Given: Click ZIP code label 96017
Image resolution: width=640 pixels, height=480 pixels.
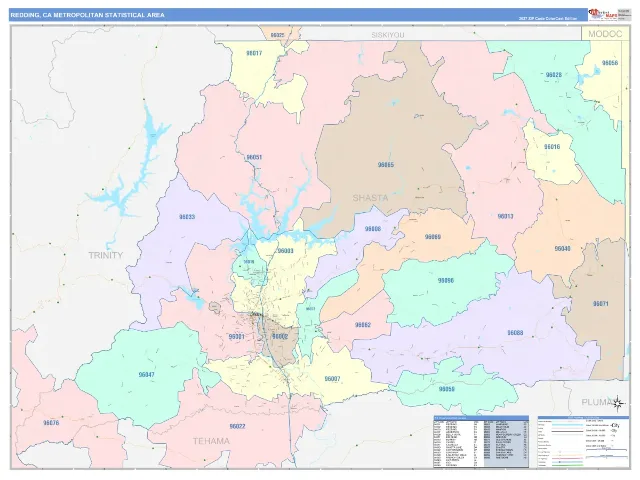Looking at the screenshot, I should (254, 53).
